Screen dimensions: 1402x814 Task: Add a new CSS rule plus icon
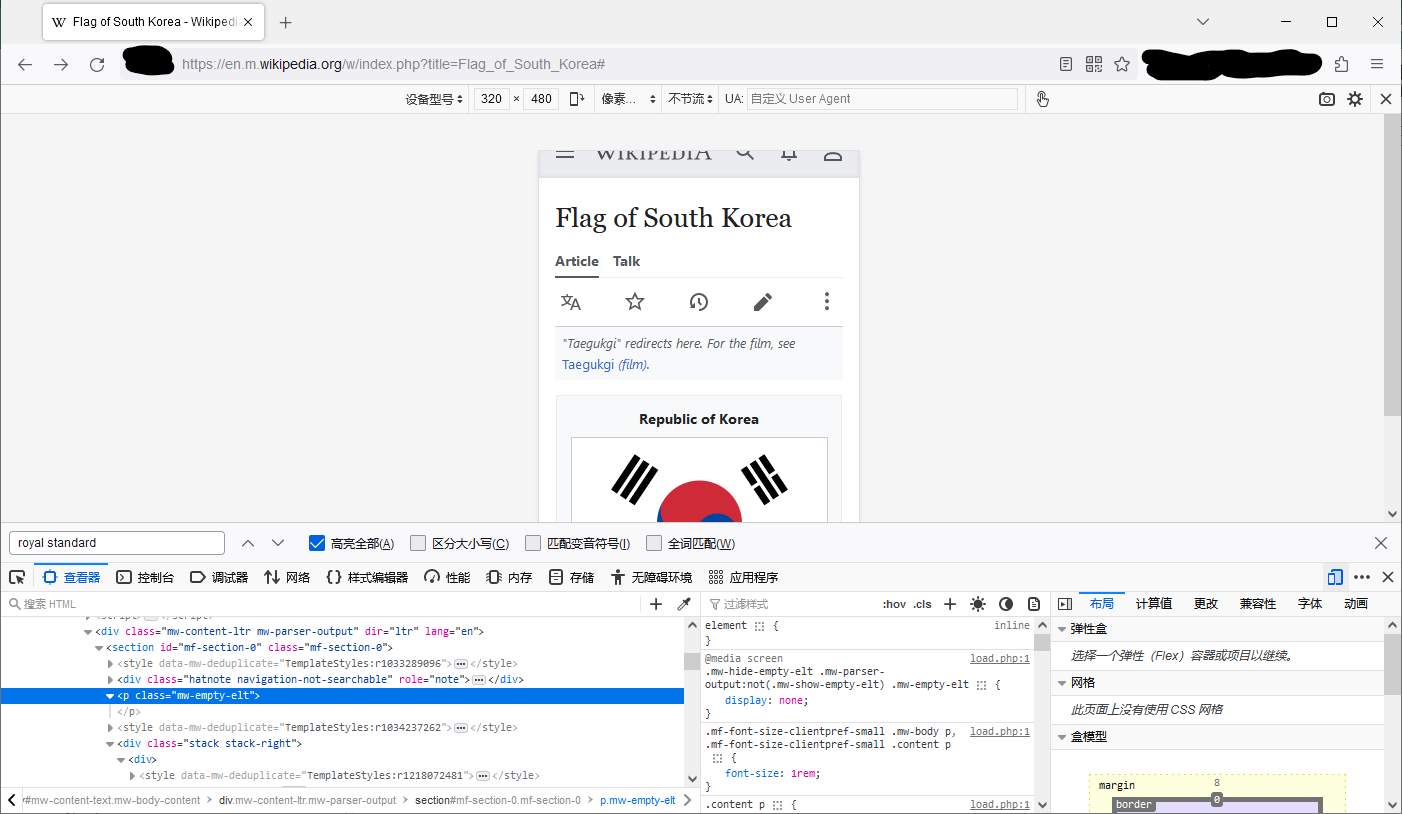[x=950, y=604]
